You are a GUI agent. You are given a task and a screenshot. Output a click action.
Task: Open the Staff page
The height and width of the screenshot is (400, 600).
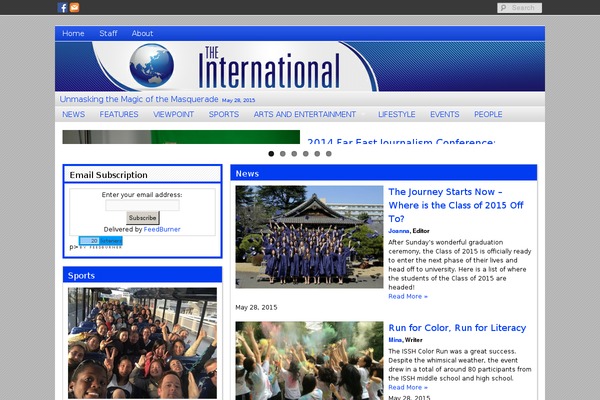pyautogui.click(x=108, y=33)
